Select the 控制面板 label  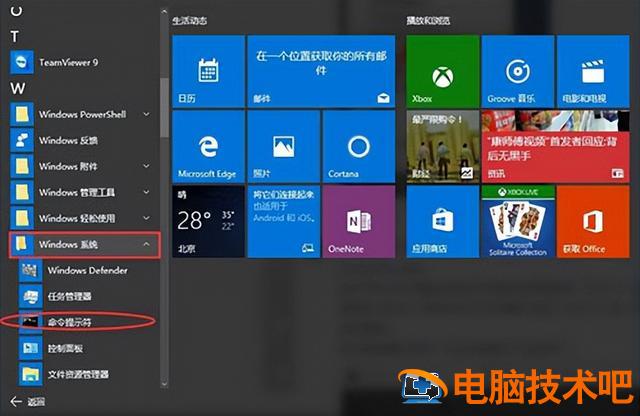tap(65, 348)
